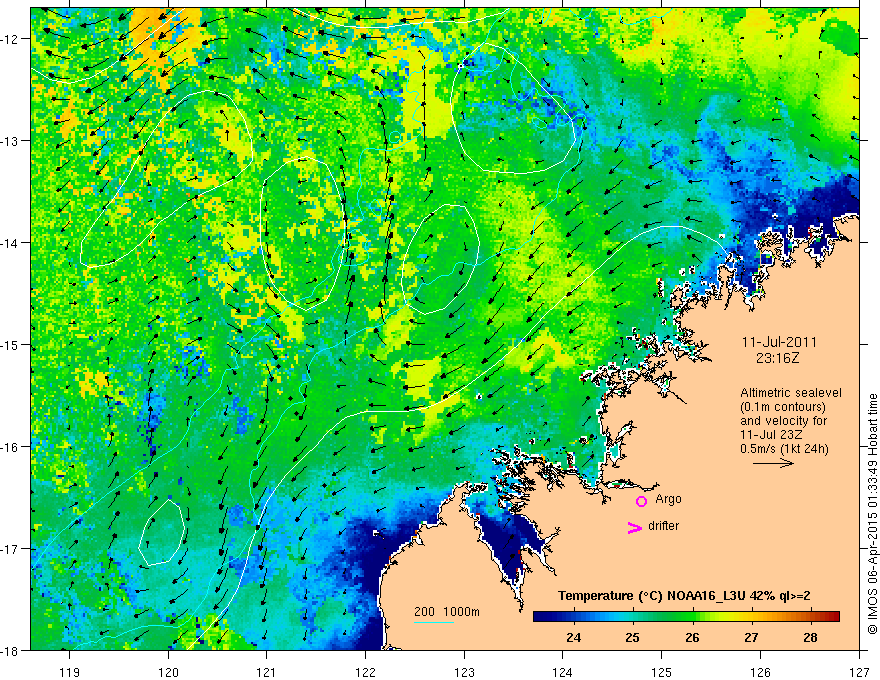Viewport: 880px width, 680px height.
Task: Click the '(0.1m contours)' caption line
Action: pos(783,407)
